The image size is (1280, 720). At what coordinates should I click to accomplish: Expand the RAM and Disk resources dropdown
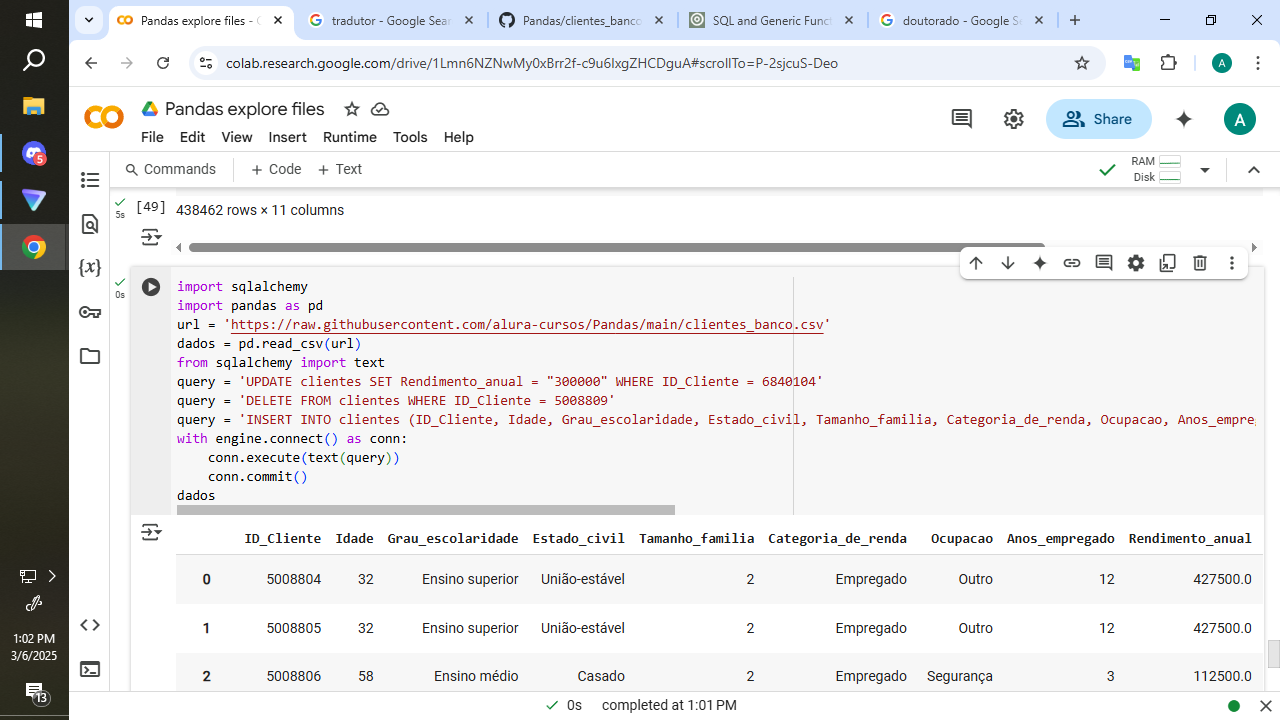[x=1205, y=170]
